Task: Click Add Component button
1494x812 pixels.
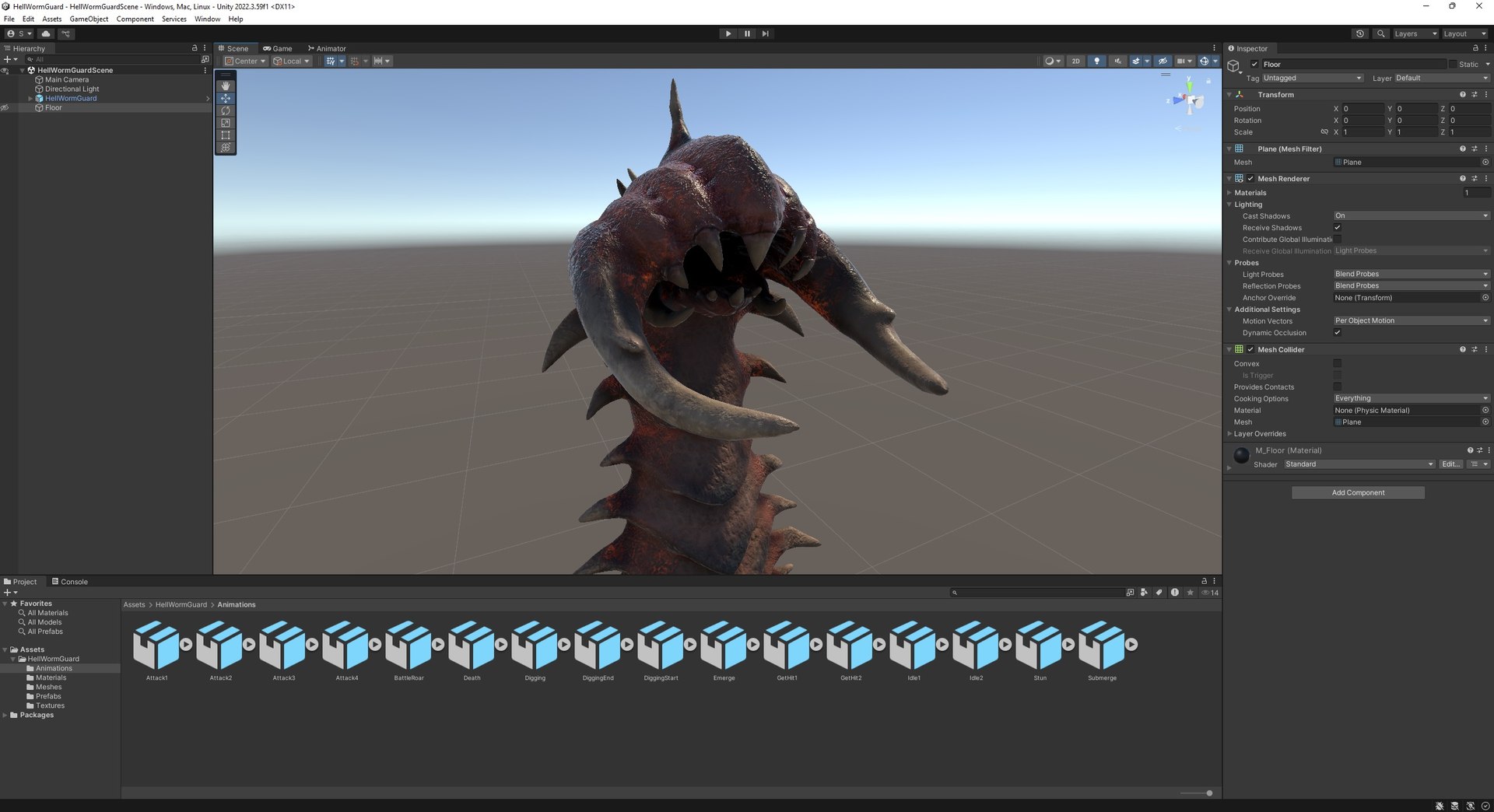Action: (x=1358, y=492)
